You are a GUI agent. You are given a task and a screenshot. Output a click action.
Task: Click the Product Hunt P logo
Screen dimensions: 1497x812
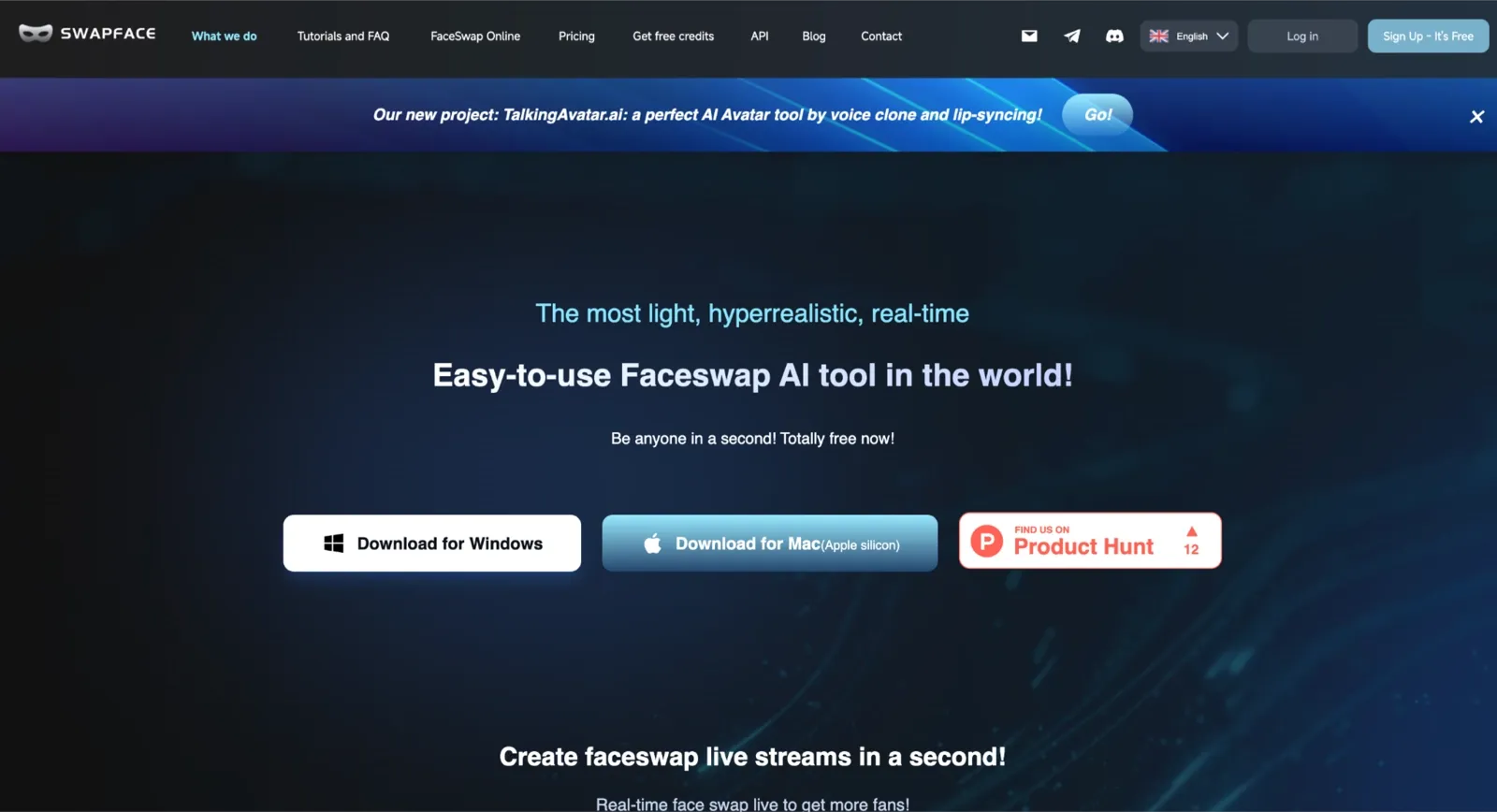click(986, 541)
